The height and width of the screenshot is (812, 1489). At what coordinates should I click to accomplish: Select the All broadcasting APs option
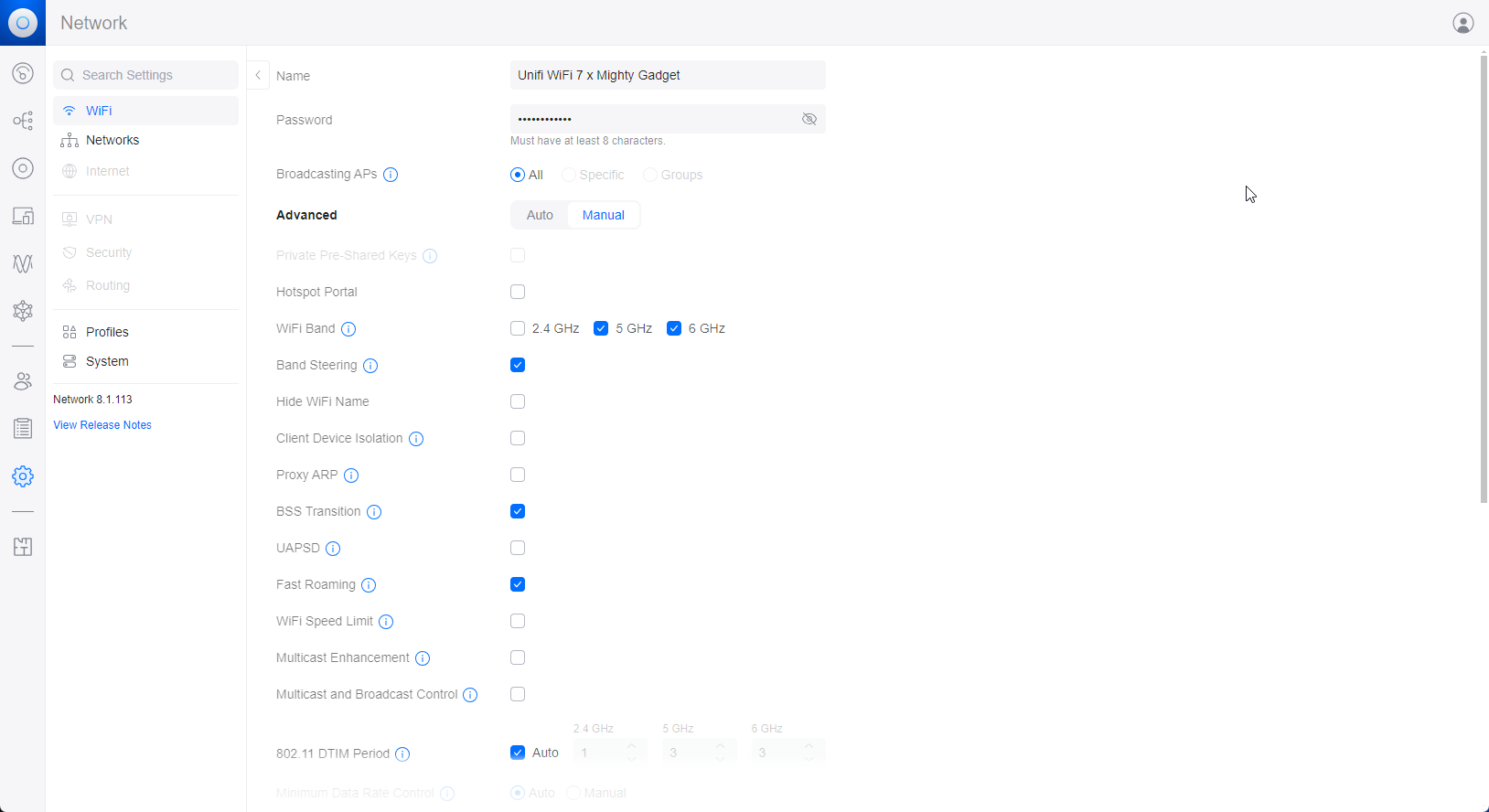click(518, 175)
